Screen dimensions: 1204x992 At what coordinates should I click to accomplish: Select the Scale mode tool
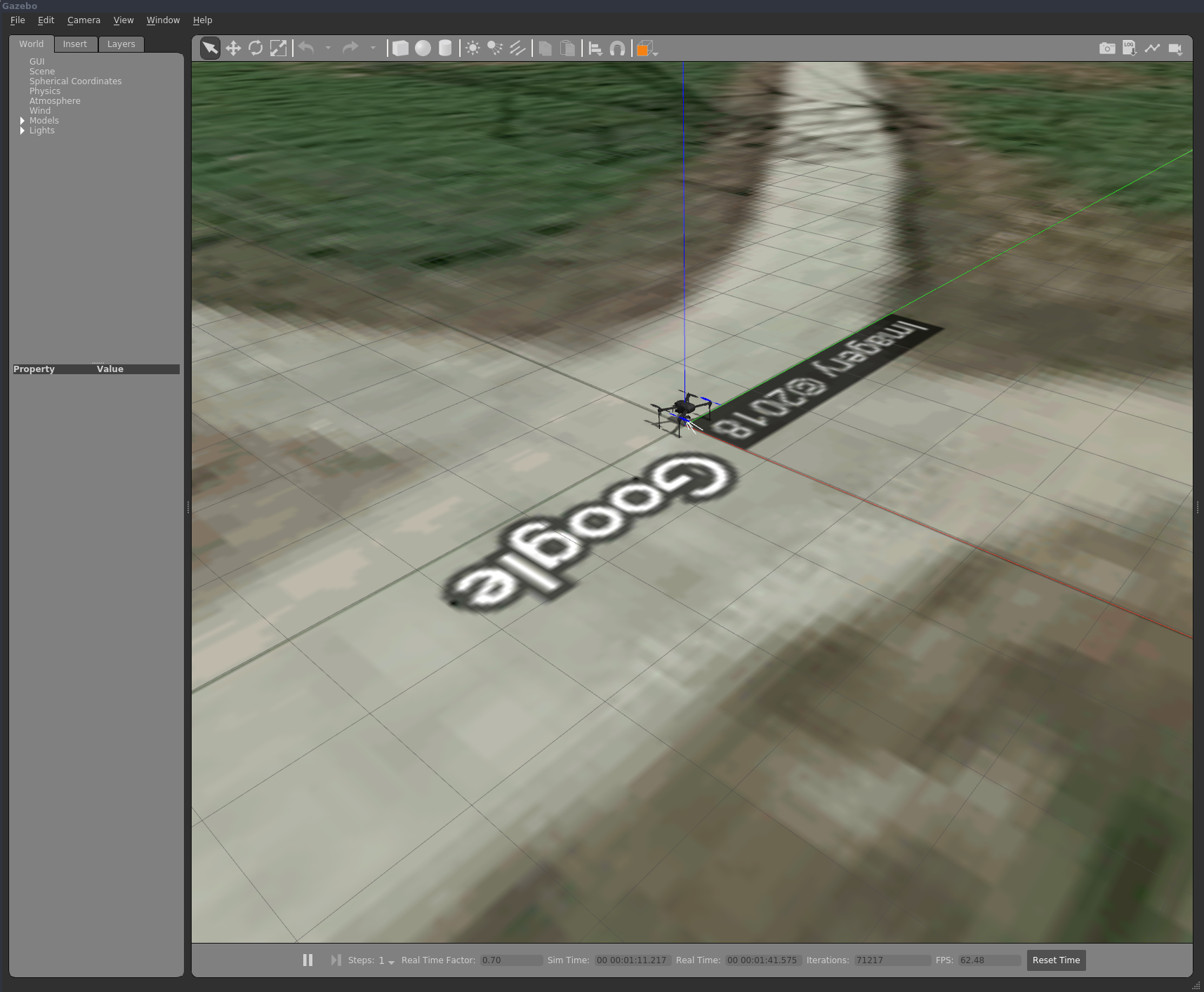(278, 48)
